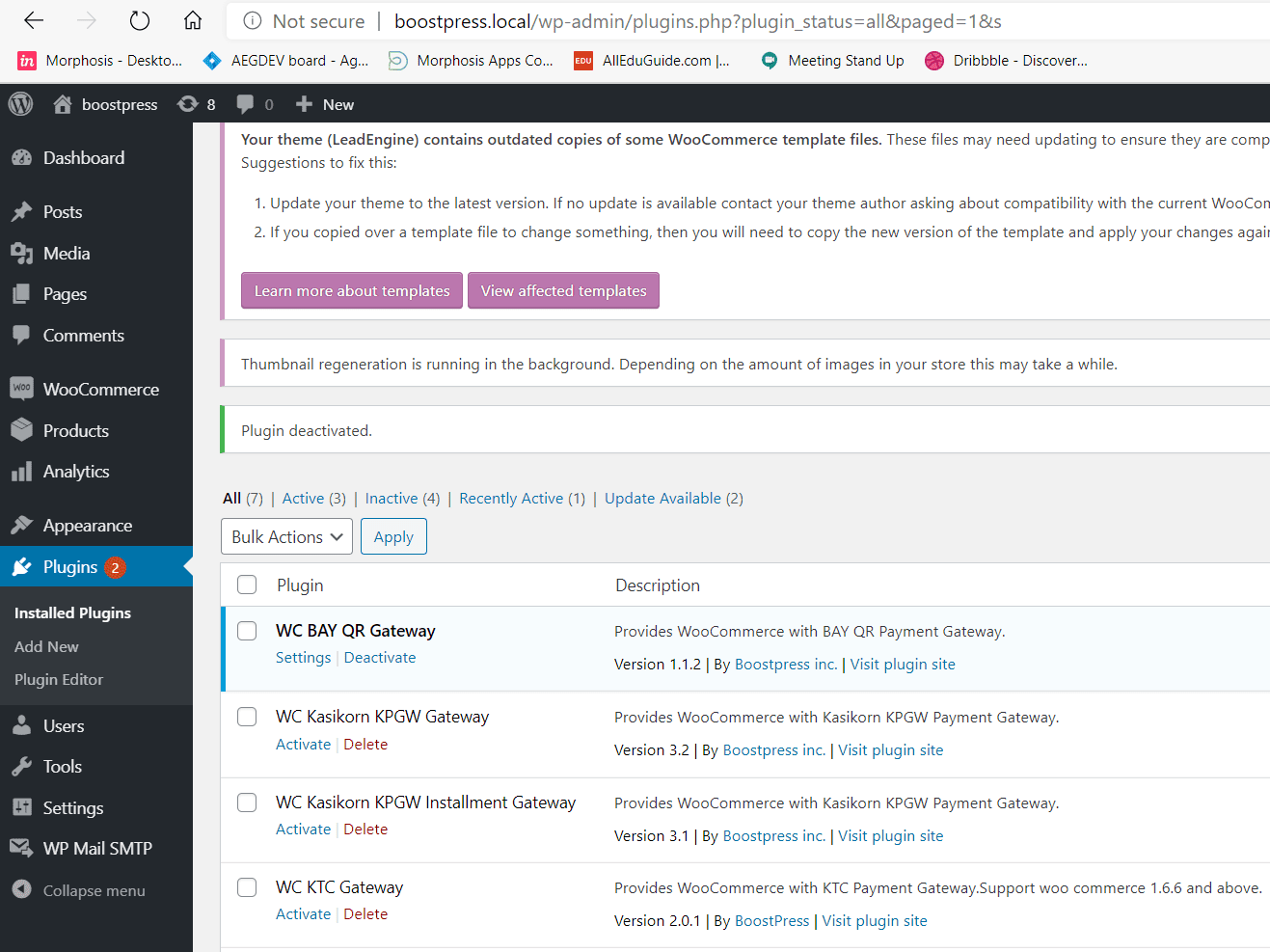The image size is (1270, 952).
Task: Open the comments bubble in admin bar
Action: point(255,104)
